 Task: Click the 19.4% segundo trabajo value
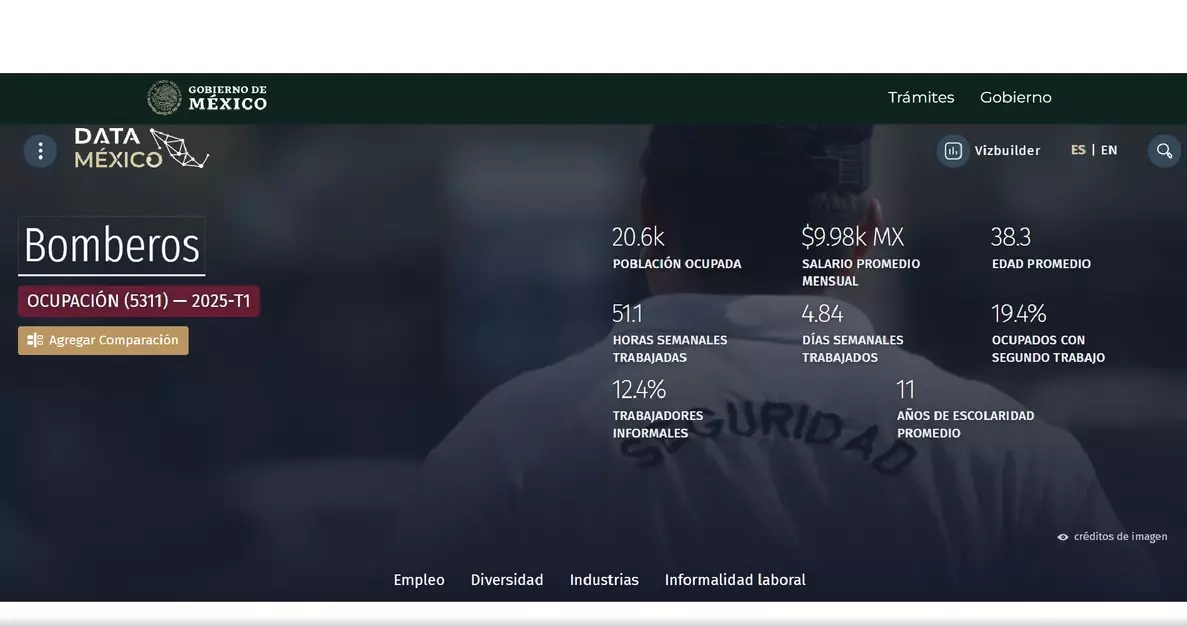point(1019,314)
